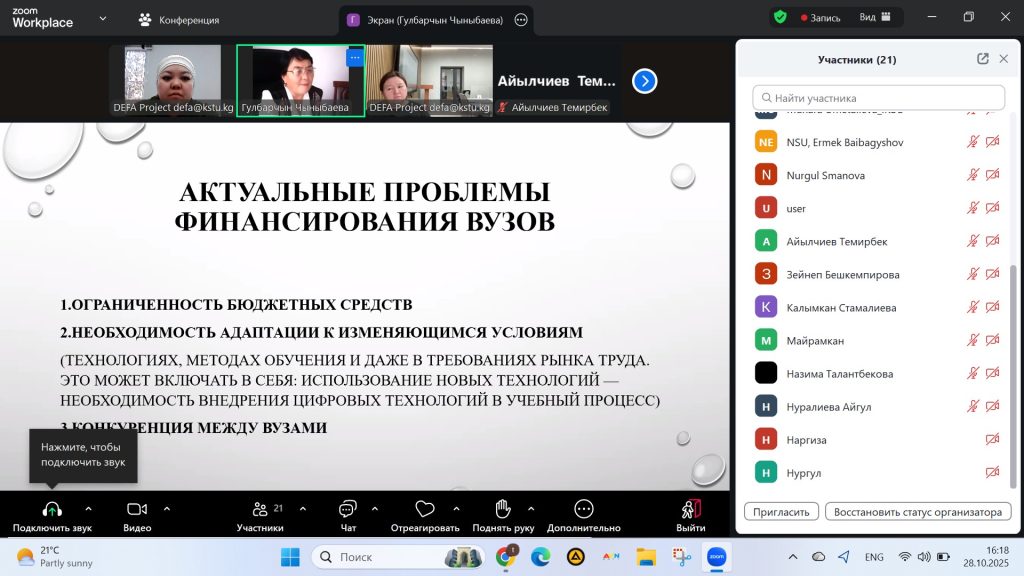Click the Chat icon in meeting toolbar
The height and width of the screenshot is (576, 1024).
(348, 509)
